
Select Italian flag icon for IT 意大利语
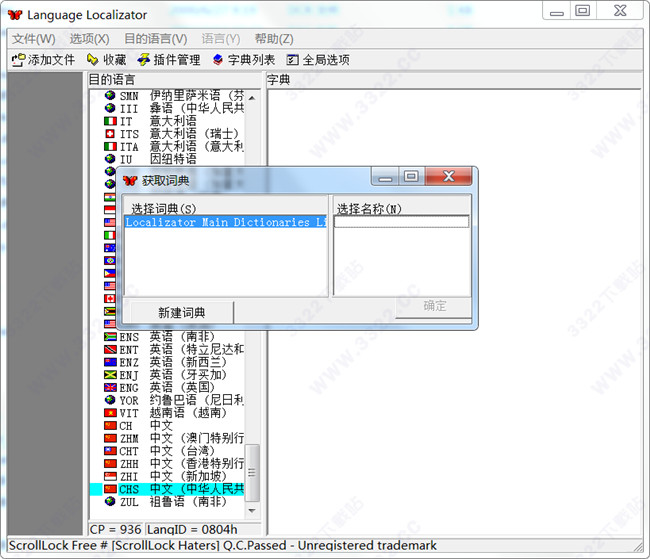pos(110,121)
